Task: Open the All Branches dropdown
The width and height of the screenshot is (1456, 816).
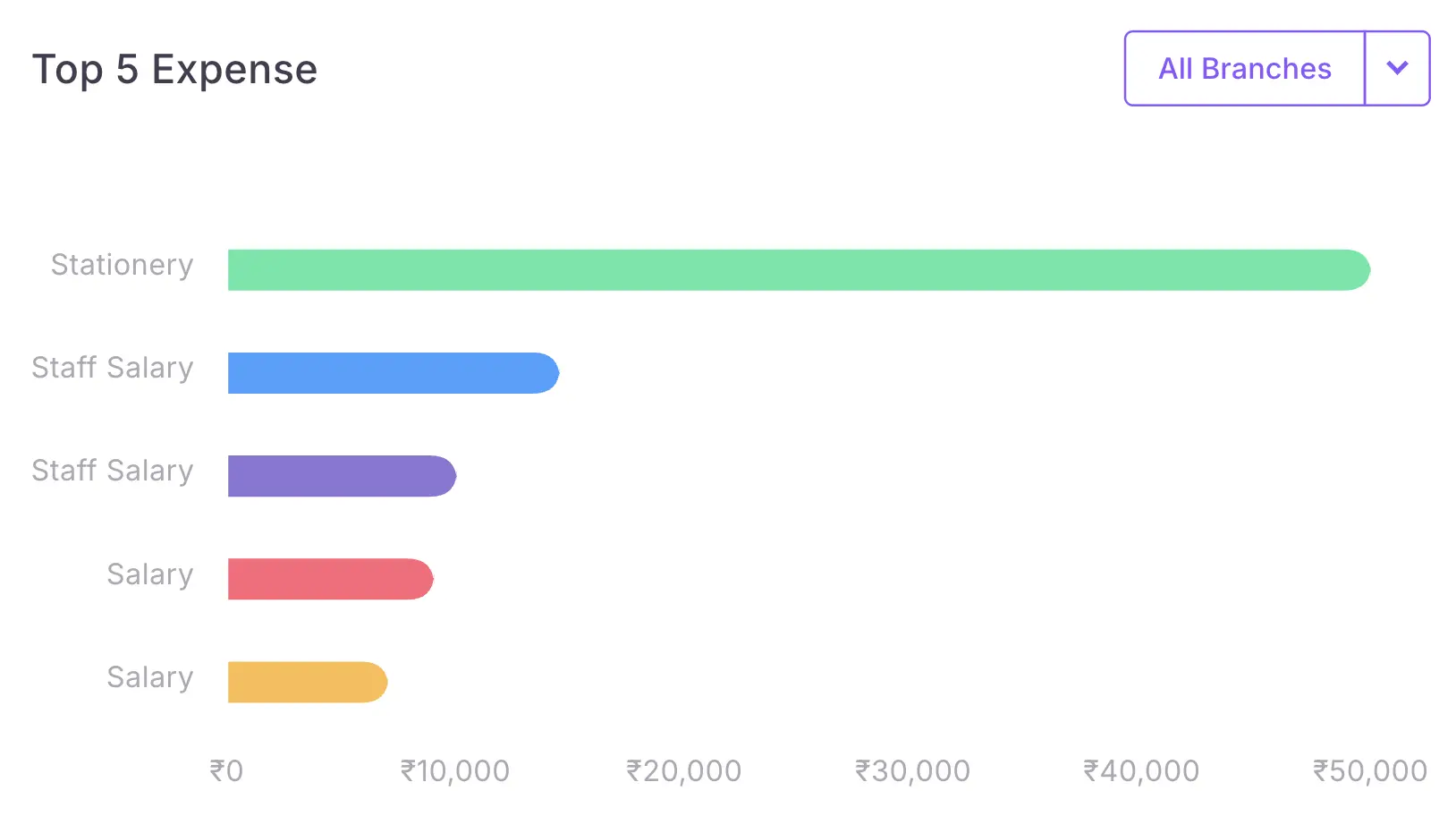Action: 1244,69
